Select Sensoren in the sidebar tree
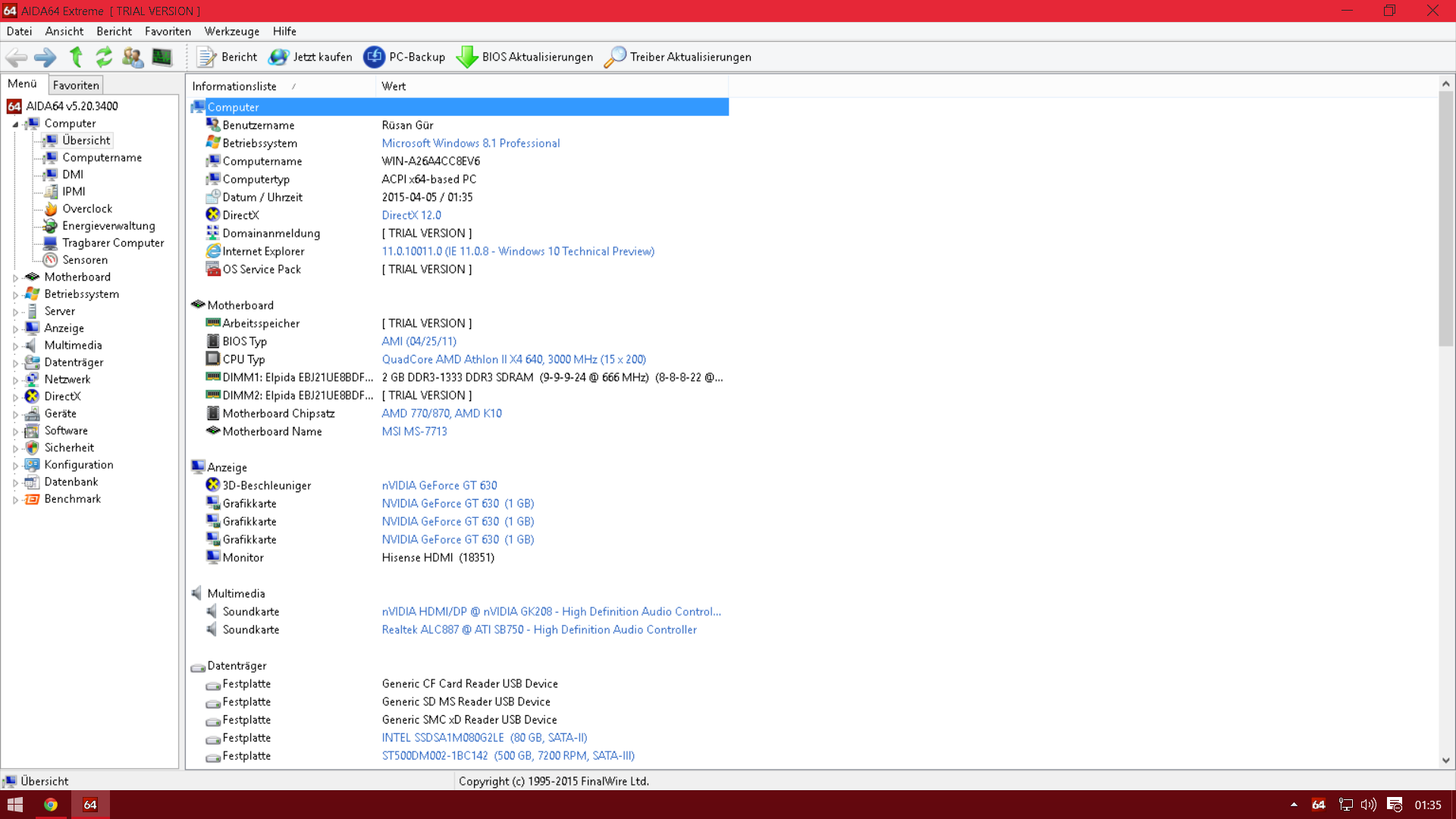 tap(84, 260)
